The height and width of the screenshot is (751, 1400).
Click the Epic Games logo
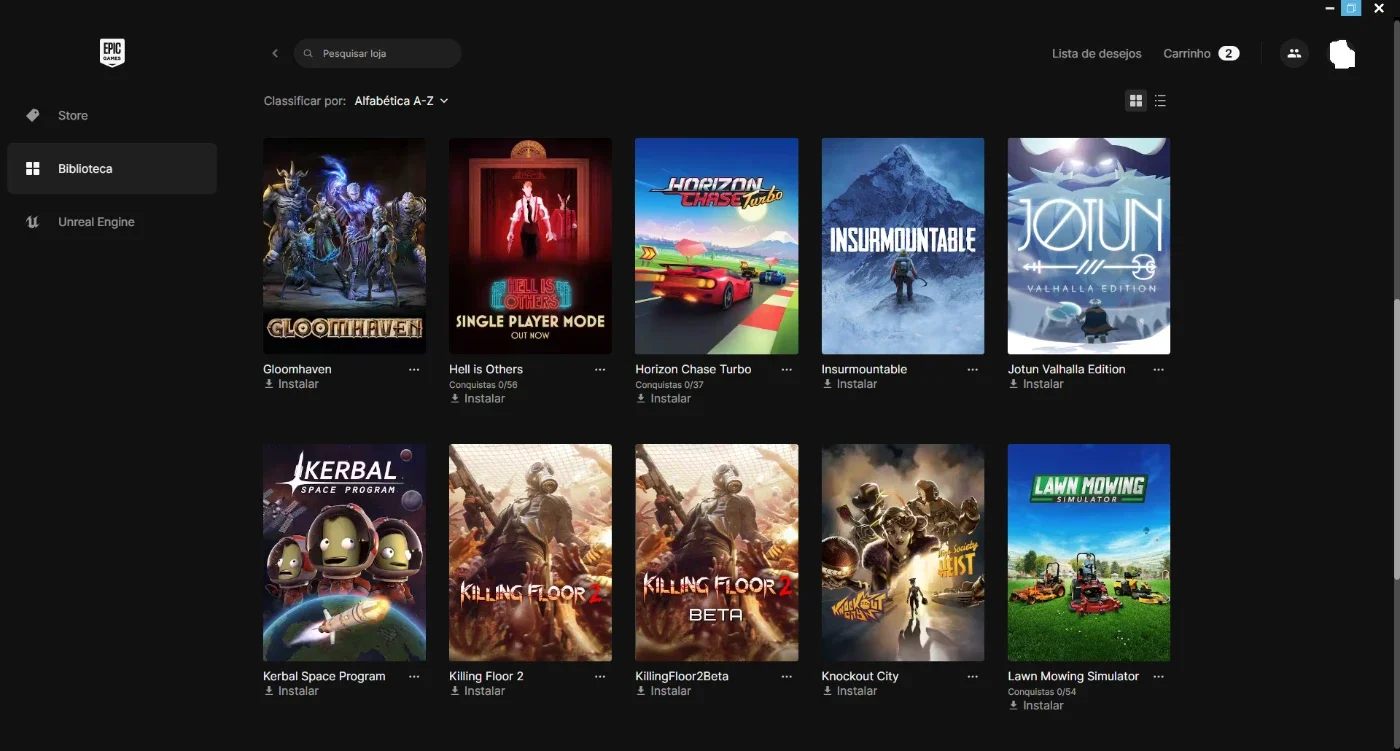click(x=112, y=53)
